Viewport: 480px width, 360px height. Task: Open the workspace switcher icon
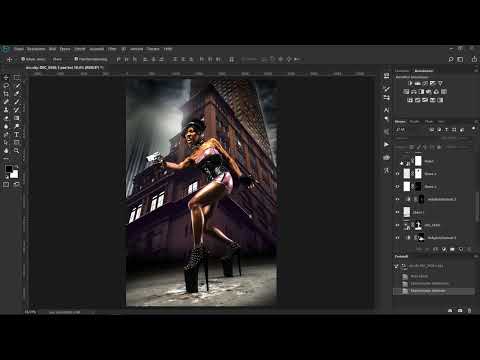coord(460,59)
